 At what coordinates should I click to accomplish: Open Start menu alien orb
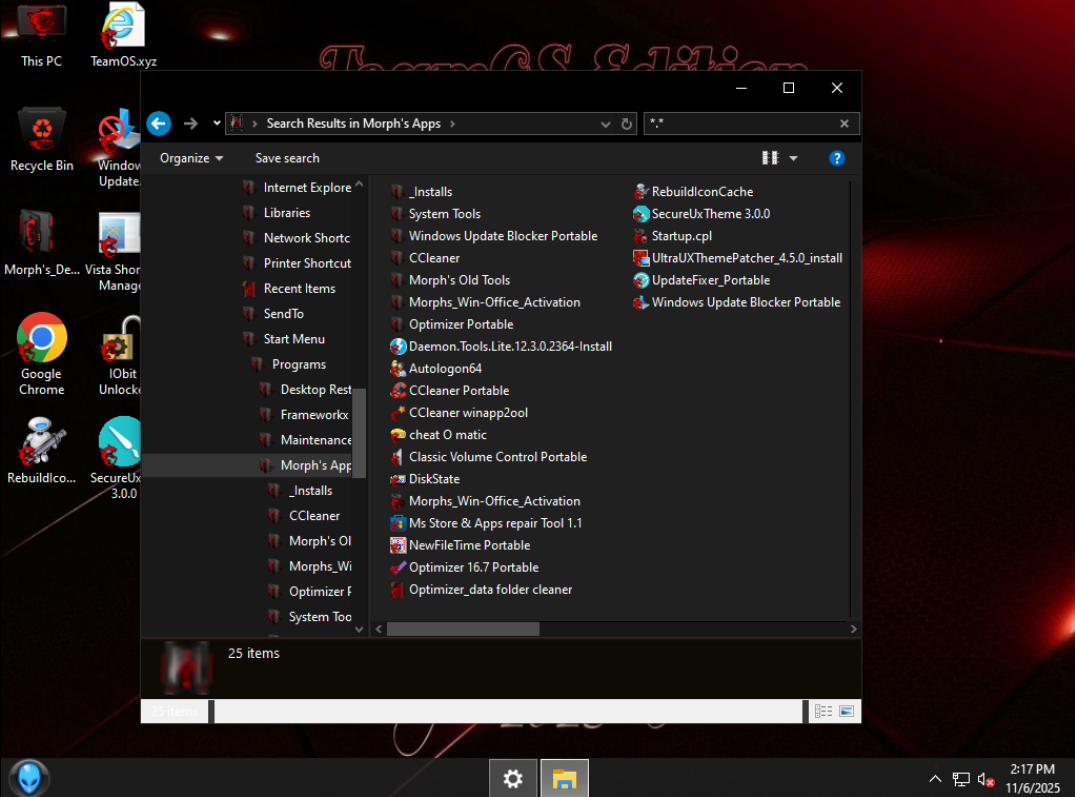coord(29,778)
